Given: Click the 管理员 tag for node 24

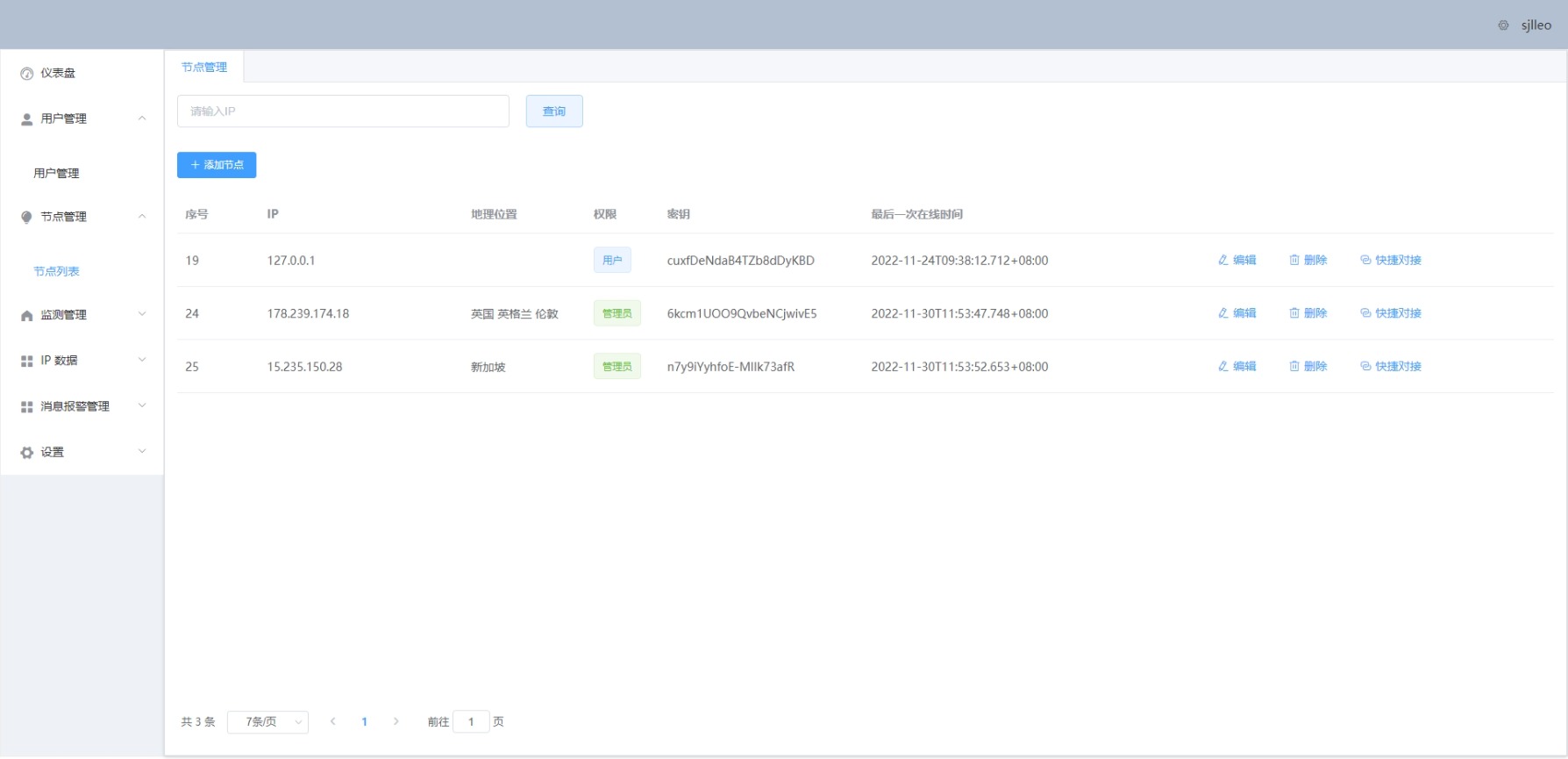Looking at the screenshot, I should point(617,313).
